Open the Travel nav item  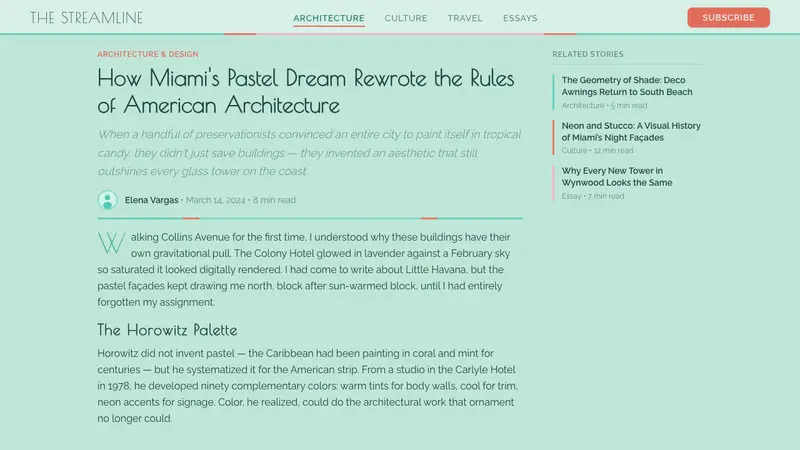(465, 18)
